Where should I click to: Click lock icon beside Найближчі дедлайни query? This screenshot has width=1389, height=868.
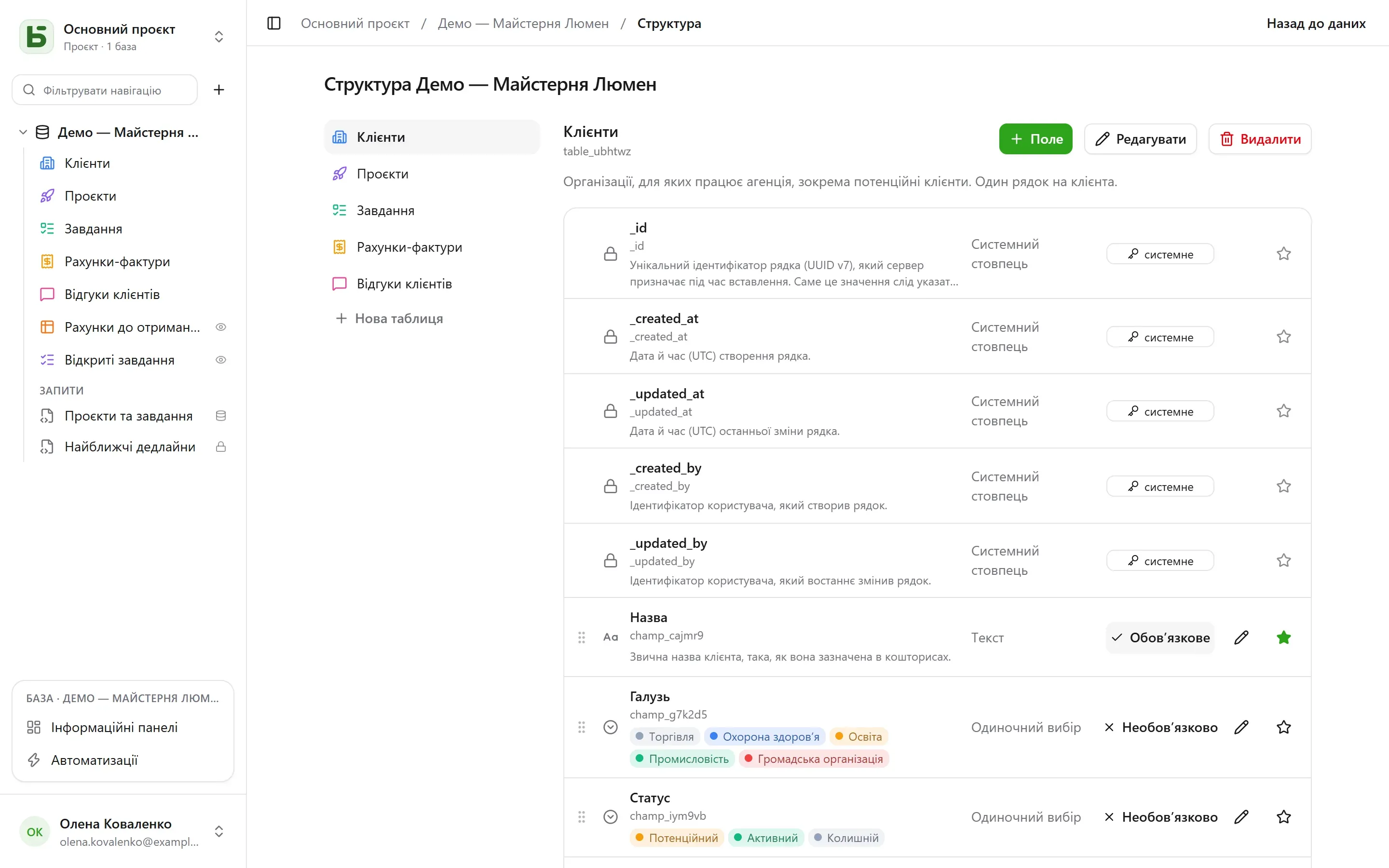220,447
